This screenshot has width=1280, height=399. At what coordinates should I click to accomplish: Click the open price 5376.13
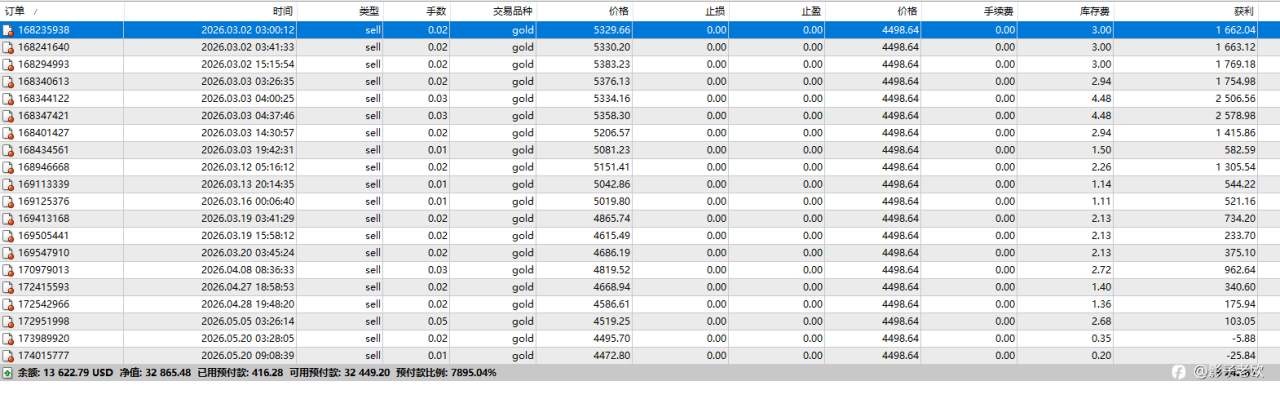[x=611, y=81]
